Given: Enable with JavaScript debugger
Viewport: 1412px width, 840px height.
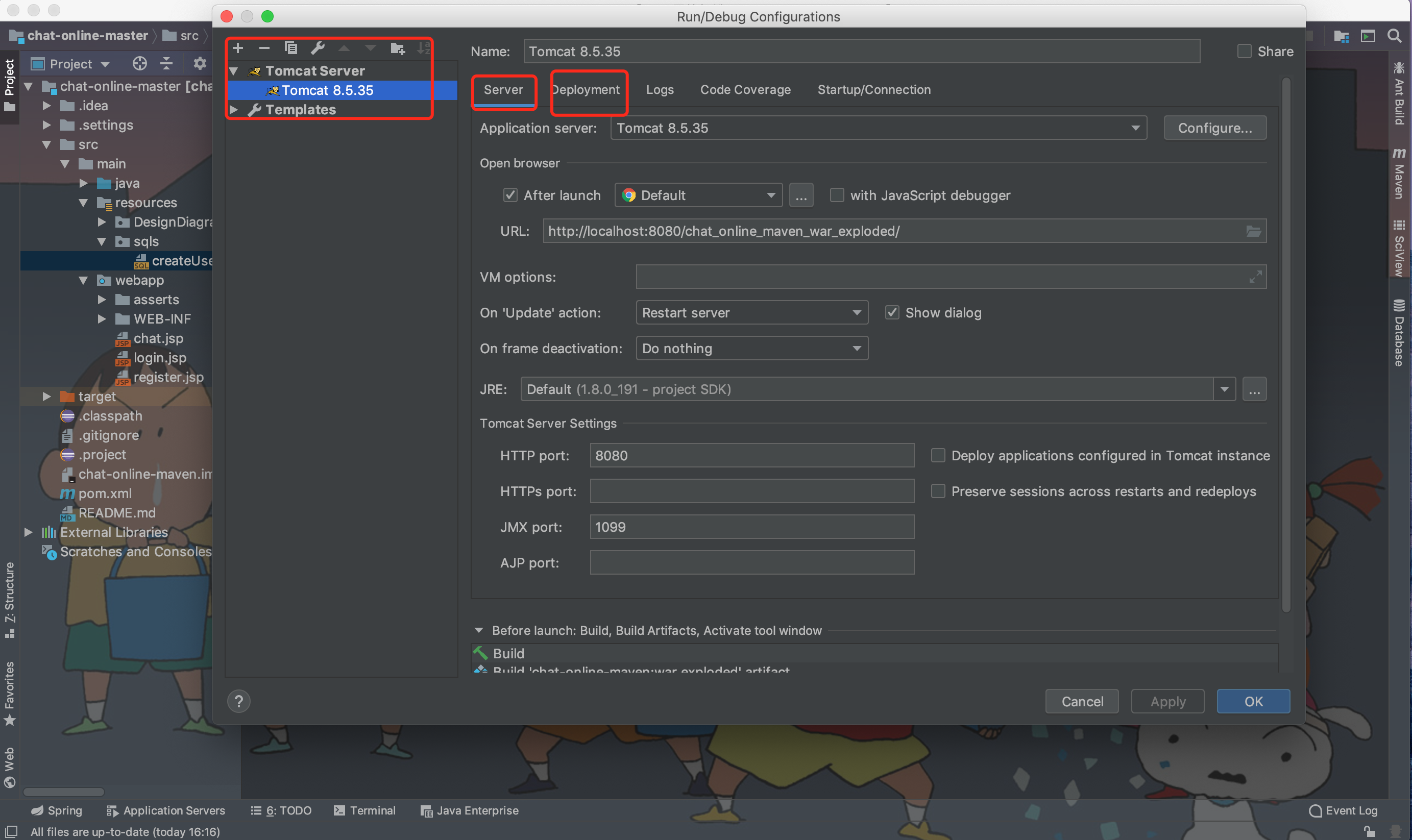Looking at the screenshot, I should click(837, 195).
